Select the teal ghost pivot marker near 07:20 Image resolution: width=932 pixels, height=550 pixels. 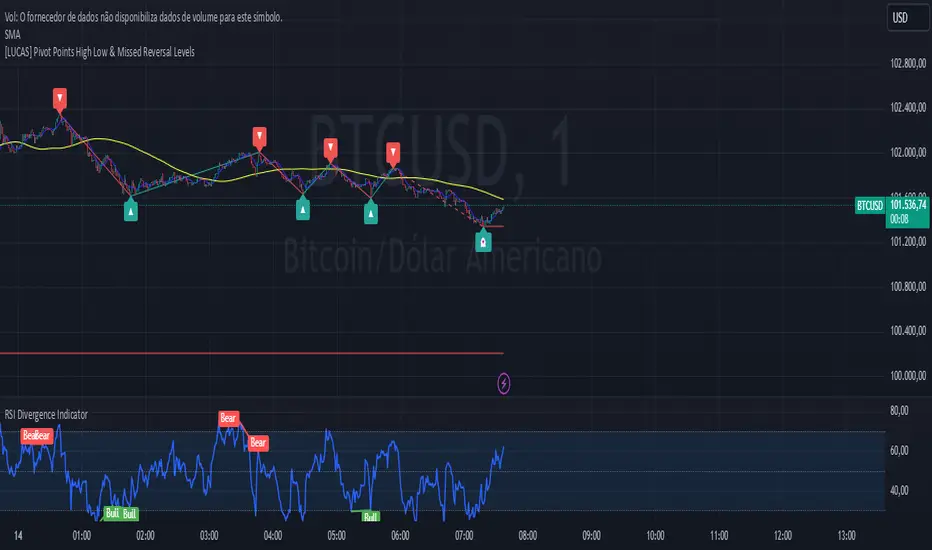[x=483, y=241]
